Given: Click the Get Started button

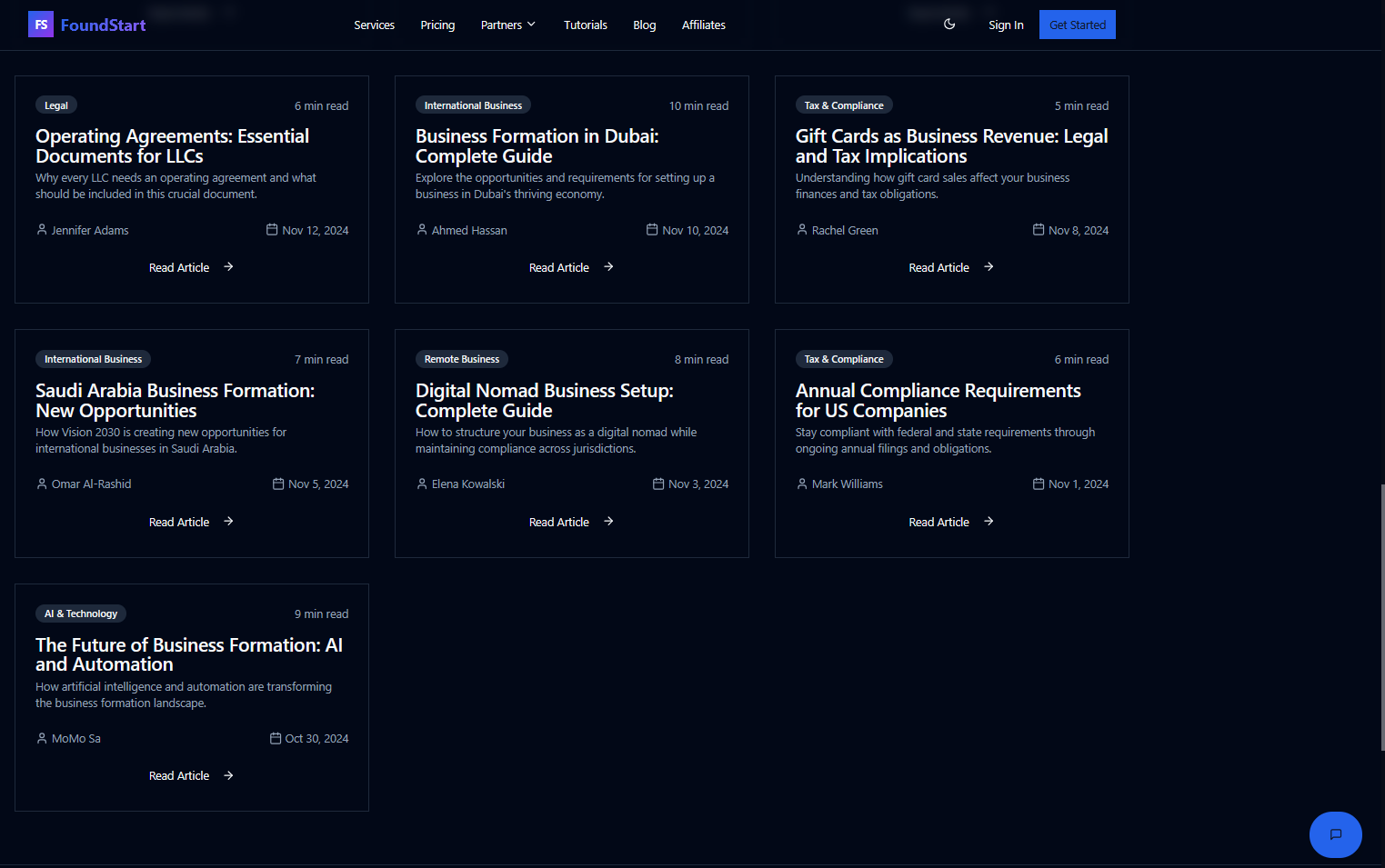Looking at the screenshot, I should pyautogui.click(x=1078, y=25).
